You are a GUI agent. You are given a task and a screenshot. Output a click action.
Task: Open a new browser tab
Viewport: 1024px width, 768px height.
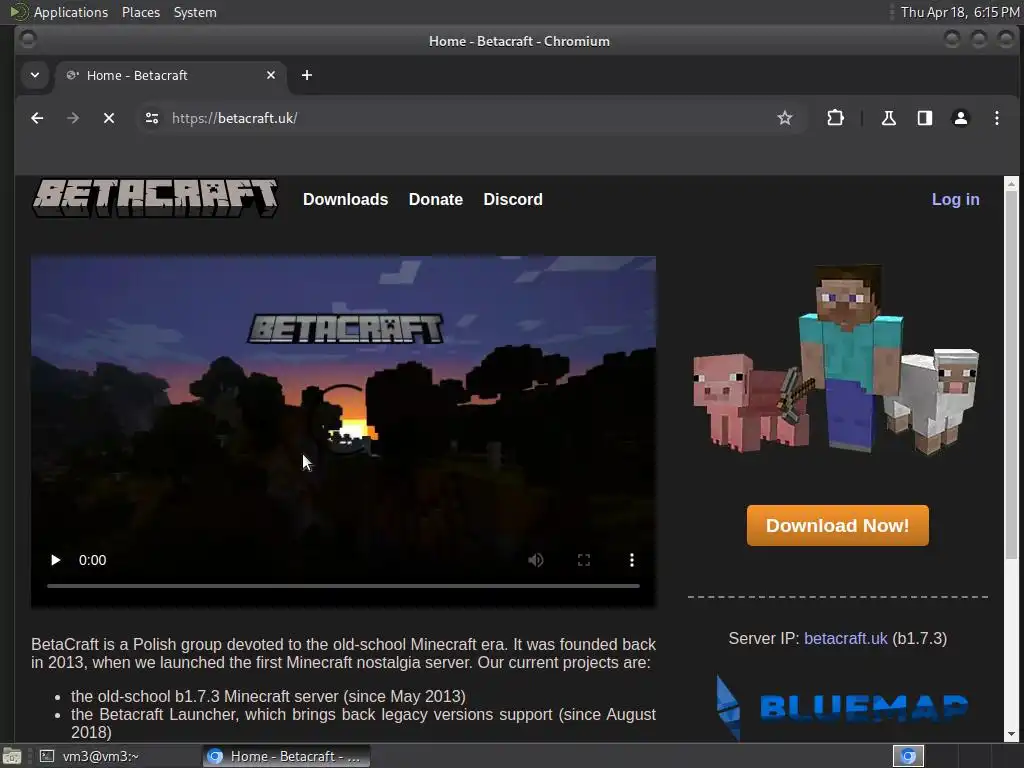point(307,75)
